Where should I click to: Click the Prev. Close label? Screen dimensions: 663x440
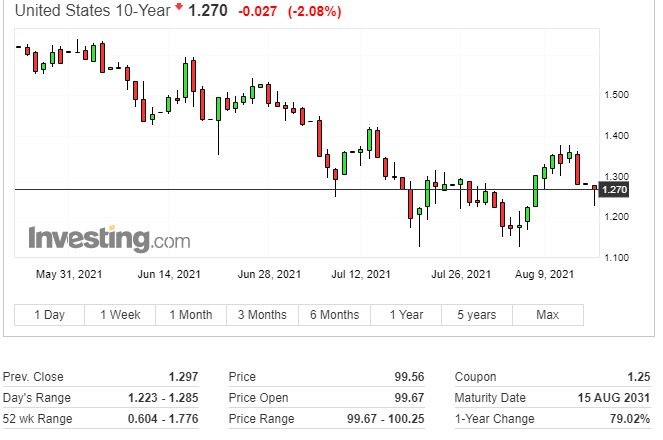(33, 377)
